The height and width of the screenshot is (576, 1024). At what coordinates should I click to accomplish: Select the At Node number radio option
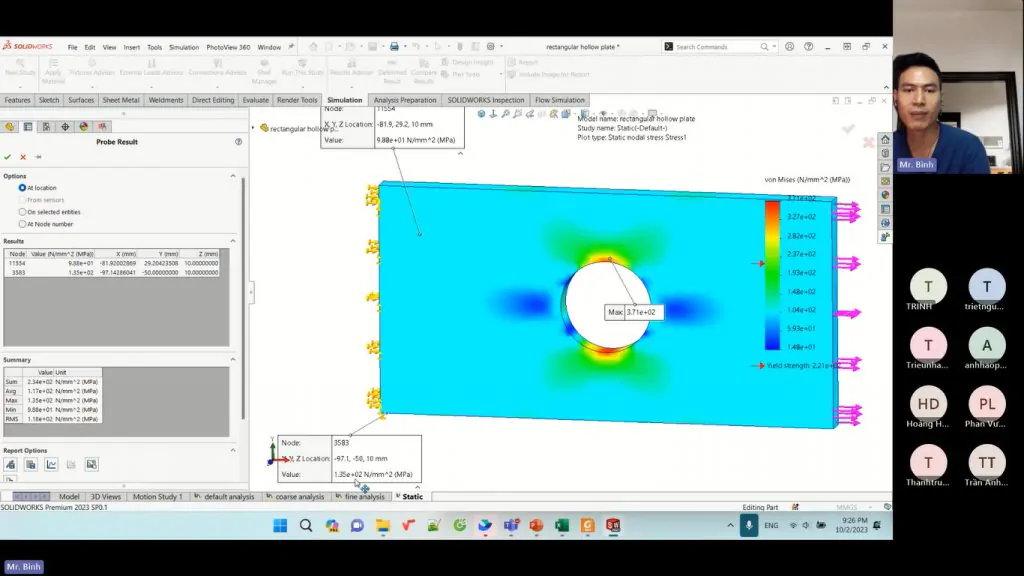pos(22,224)
